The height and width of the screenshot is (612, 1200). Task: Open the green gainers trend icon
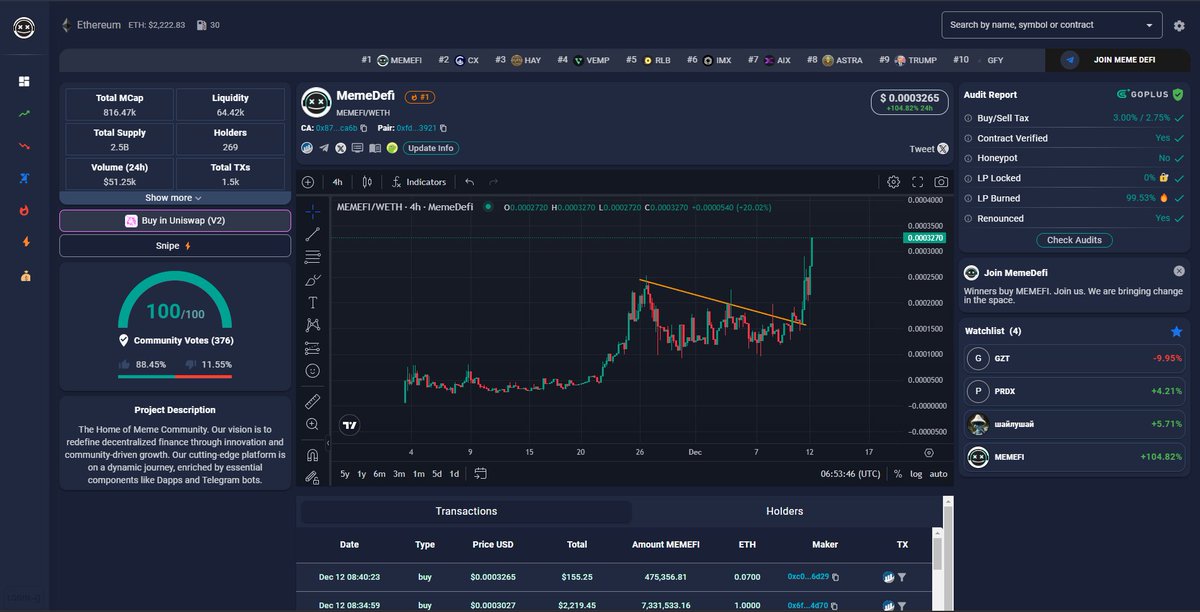point(24,114)
